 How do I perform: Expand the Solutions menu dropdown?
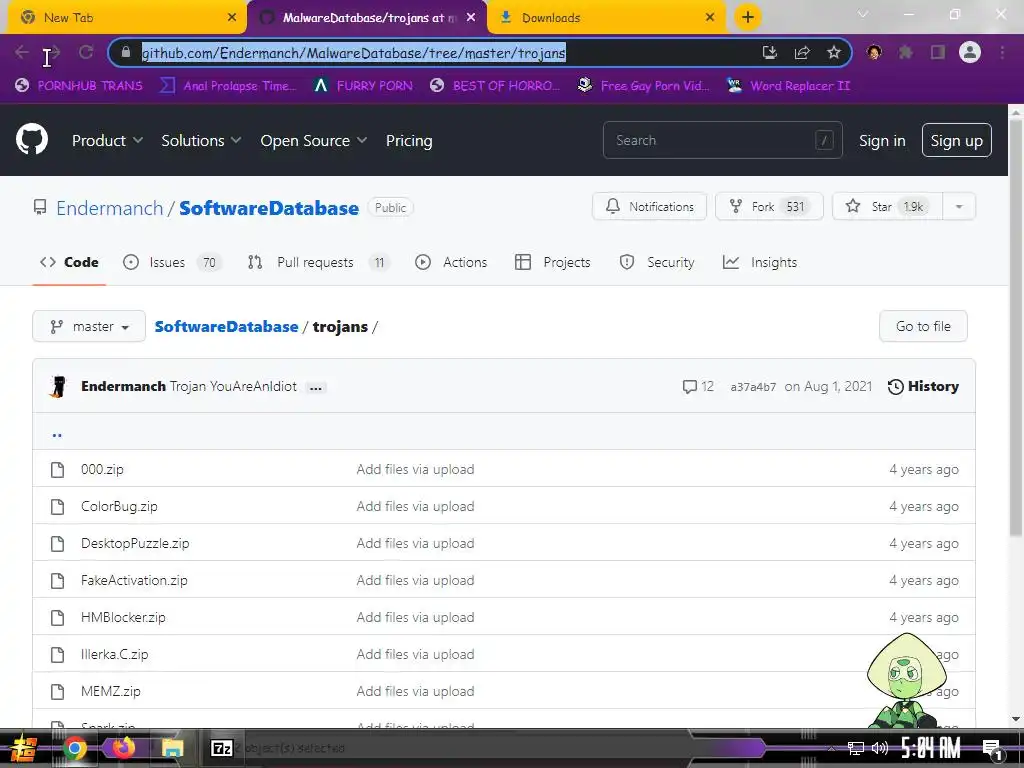(201, 140)
